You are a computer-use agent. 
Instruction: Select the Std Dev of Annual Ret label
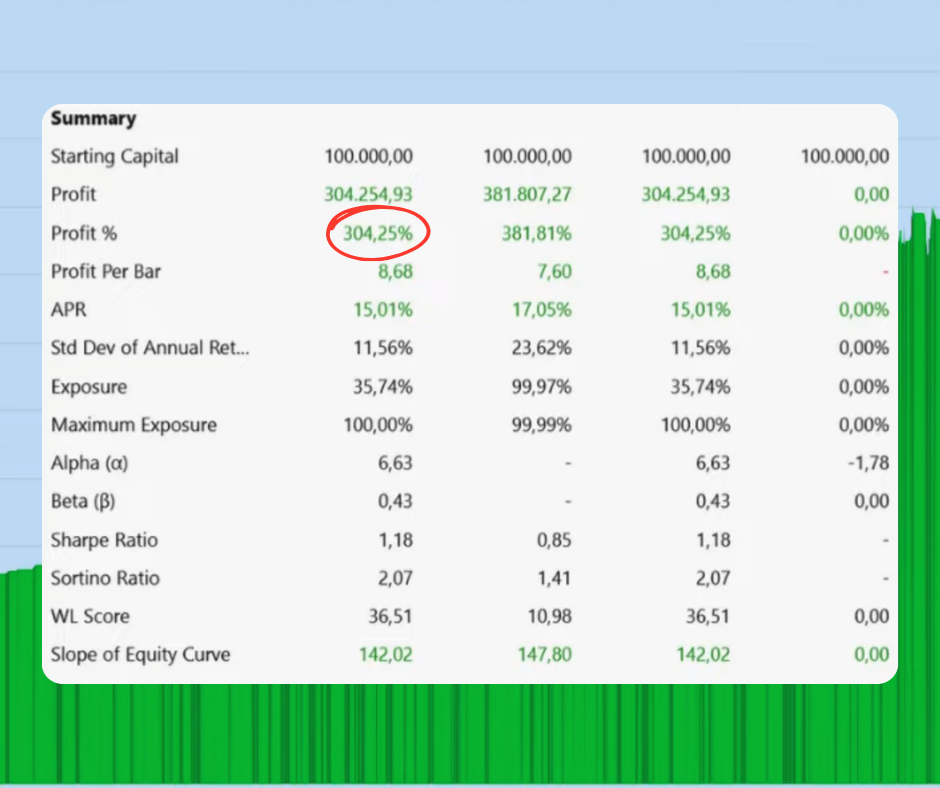click(x=151, y=348)
